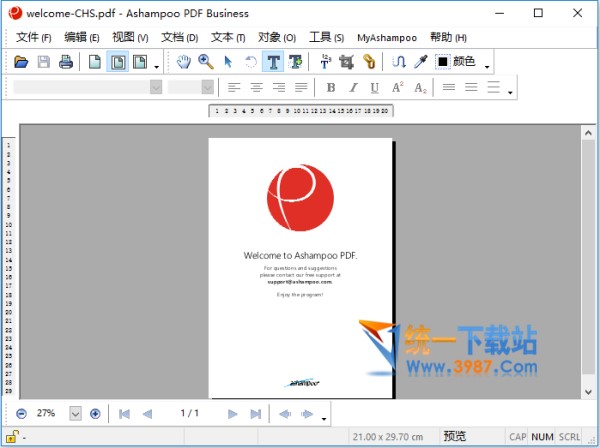
Task: Toggle Bold formatting
Action: 331,88
